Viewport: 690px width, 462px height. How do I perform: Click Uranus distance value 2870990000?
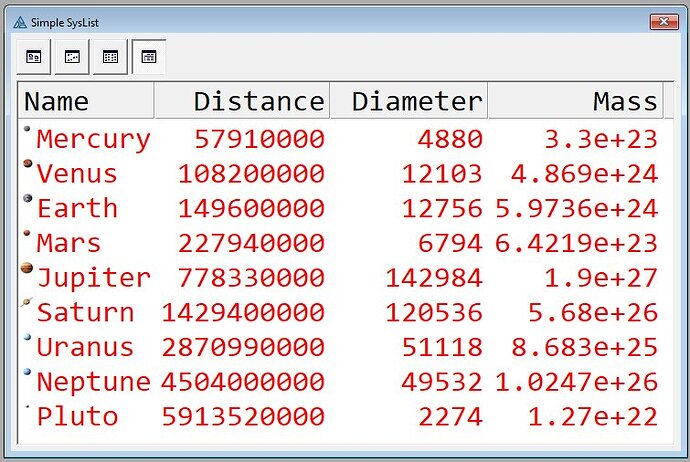pos(243,347)
